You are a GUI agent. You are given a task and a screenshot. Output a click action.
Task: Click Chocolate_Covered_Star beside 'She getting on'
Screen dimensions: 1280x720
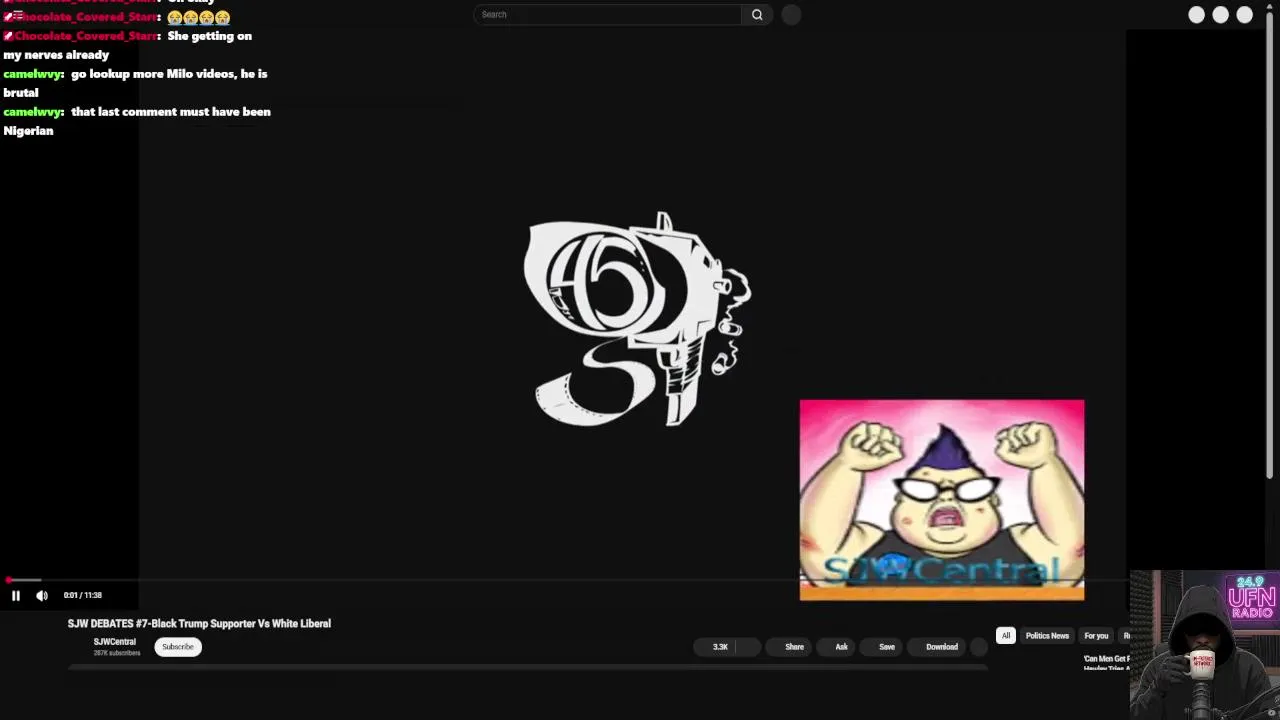point(84,36)
